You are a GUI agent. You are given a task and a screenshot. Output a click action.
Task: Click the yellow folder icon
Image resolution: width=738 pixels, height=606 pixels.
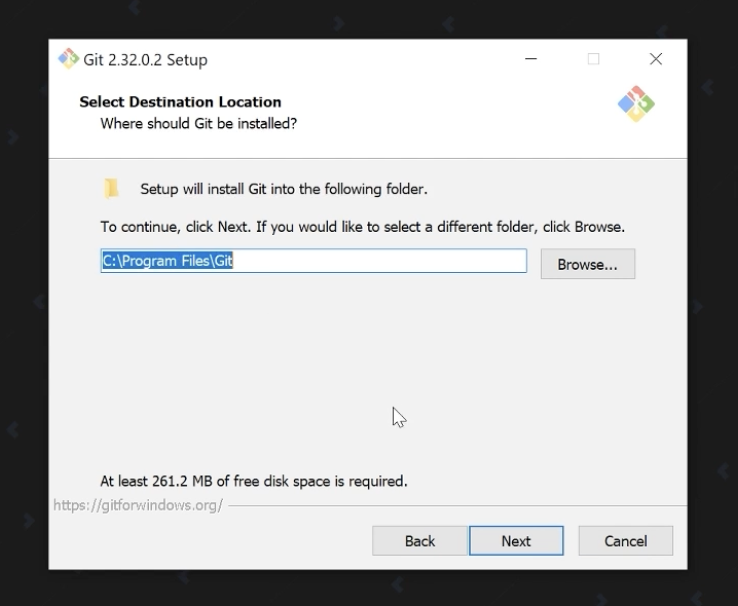click(x=111, y=189)
